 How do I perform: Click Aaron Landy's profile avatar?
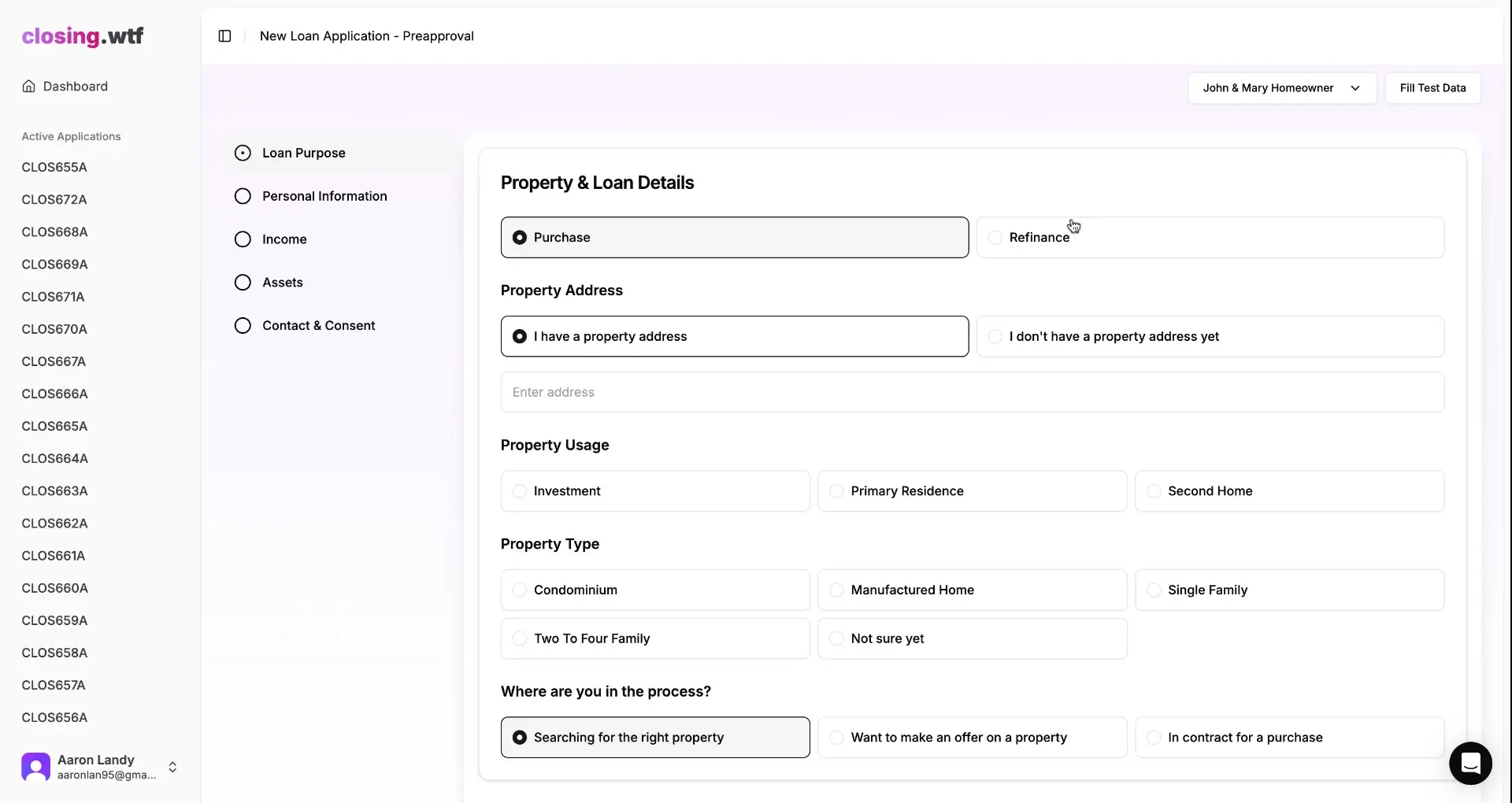coord(35,767)
